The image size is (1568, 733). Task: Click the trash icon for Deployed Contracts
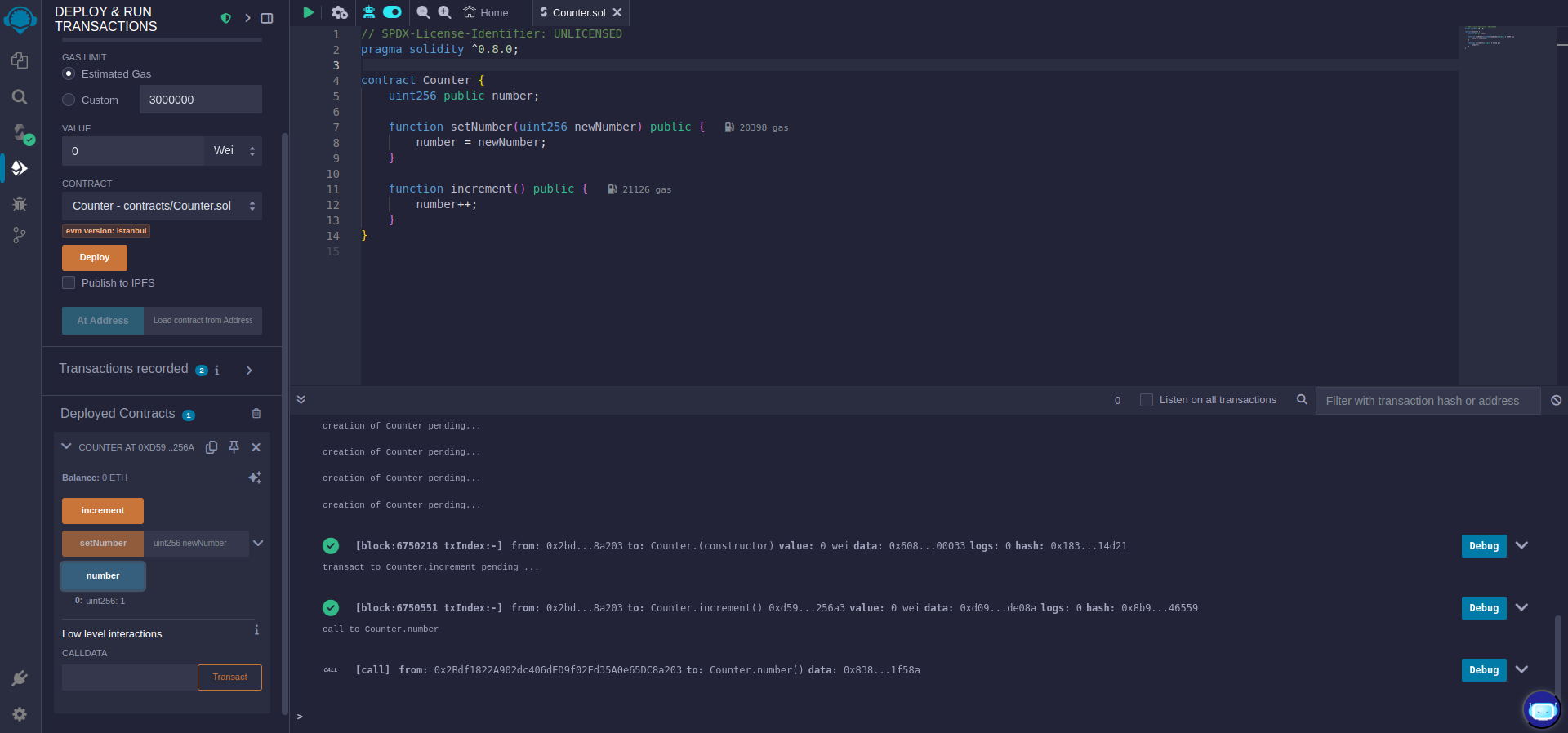[x=256, y=414]
